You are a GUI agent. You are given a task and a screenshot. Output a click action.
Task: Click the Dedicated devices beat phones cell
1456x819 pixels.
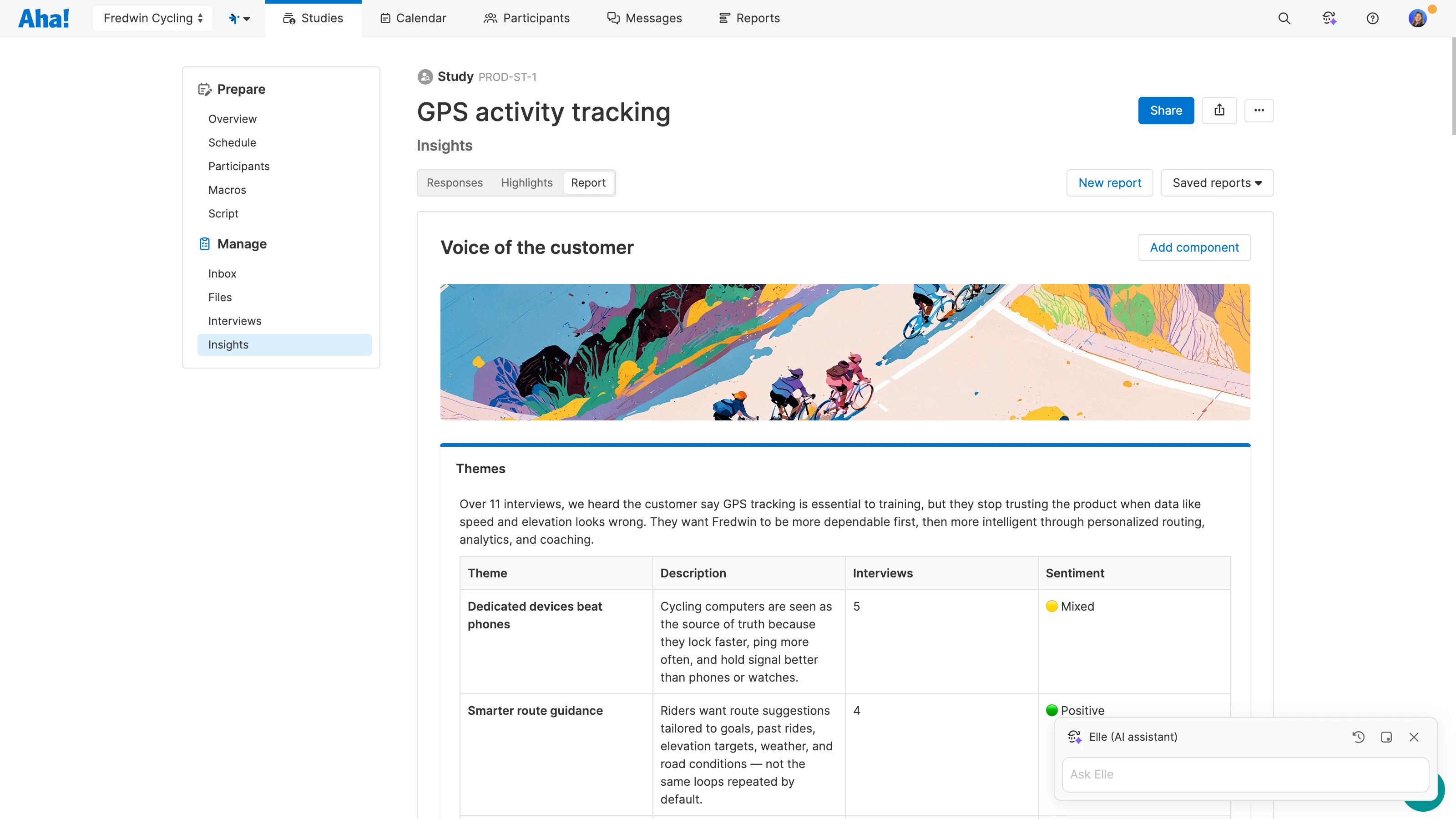556,642
